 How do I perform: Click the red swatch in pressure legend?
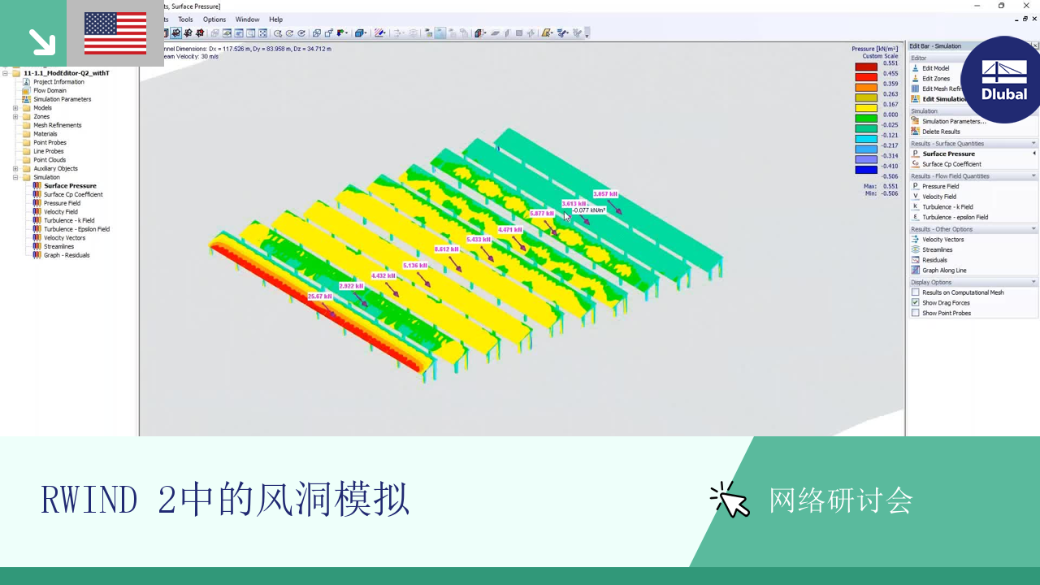[866, 77]
